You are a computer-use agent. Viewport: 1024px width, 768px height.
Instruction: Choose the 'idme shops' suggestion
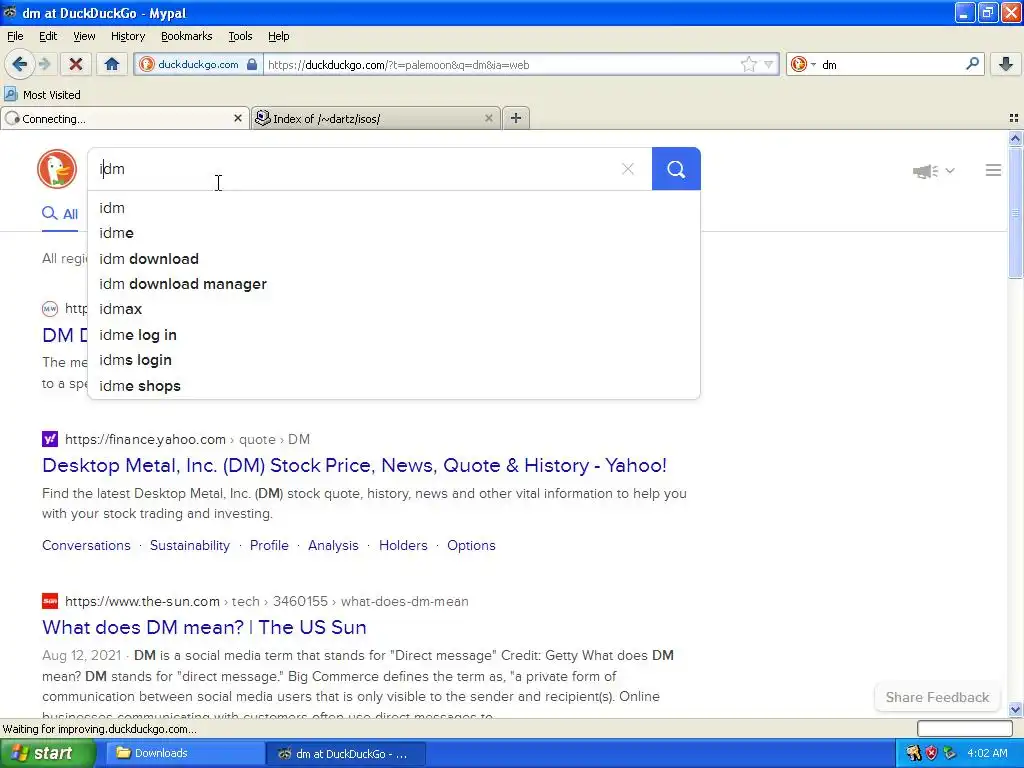point(394,386)
